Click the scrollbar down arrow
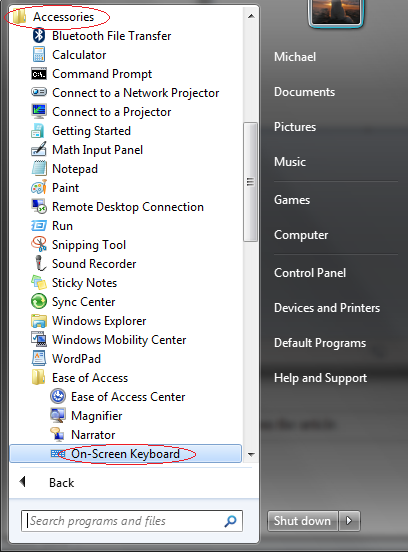The image size is (408, 552). coord(251,454)
